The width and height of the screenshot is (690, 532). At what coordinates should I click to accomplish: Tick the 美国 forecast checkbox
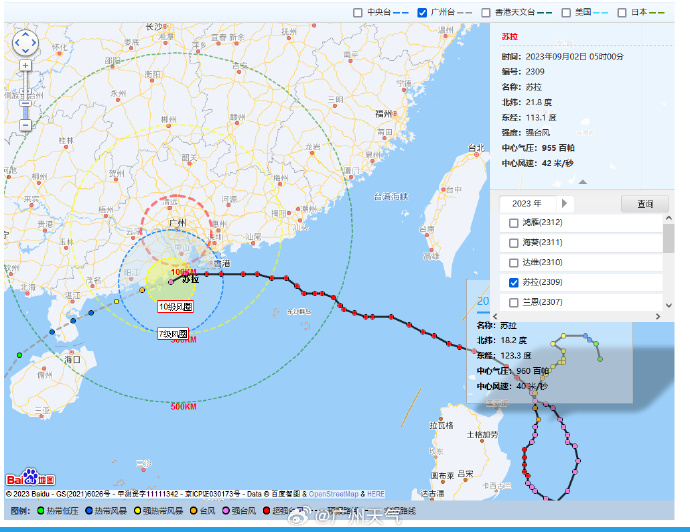pyautogui.click(x=565, y=13)
